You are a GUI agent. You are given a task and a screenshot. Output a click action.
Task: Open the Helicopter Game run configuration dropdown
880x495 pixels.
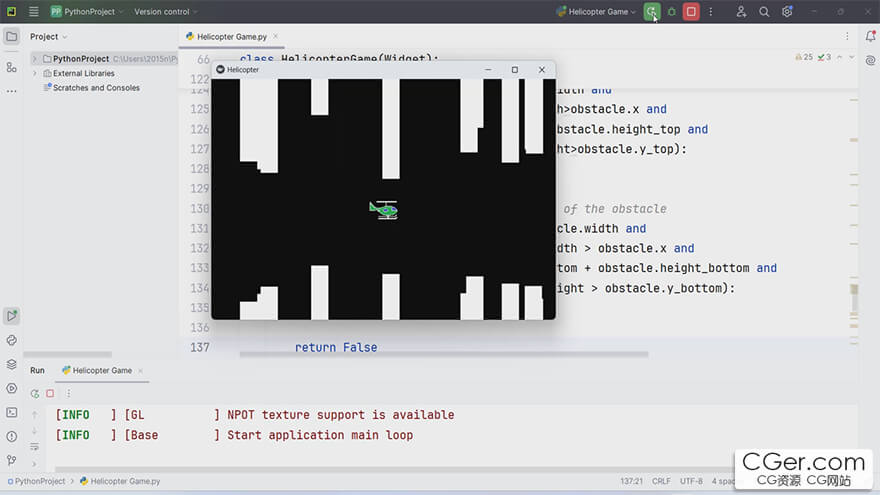click(596, 12)
